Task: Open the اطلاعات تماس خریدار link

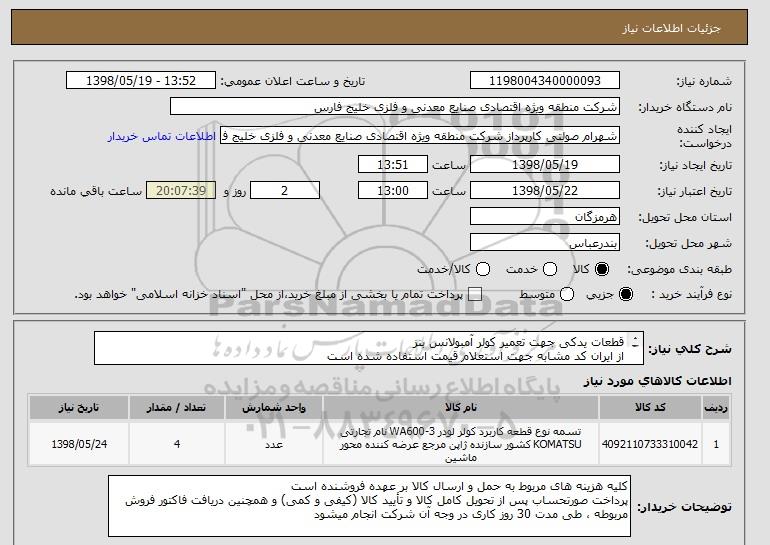Action: [x=162, y=136]
